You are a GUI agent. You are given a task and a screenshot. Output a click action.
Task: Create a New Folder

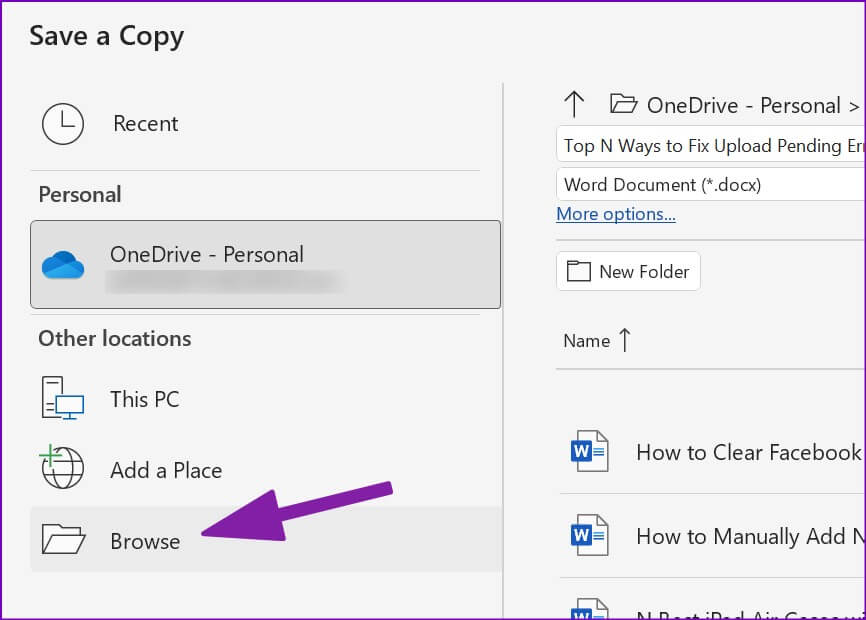pyautogui.click(x=629, y=271)
